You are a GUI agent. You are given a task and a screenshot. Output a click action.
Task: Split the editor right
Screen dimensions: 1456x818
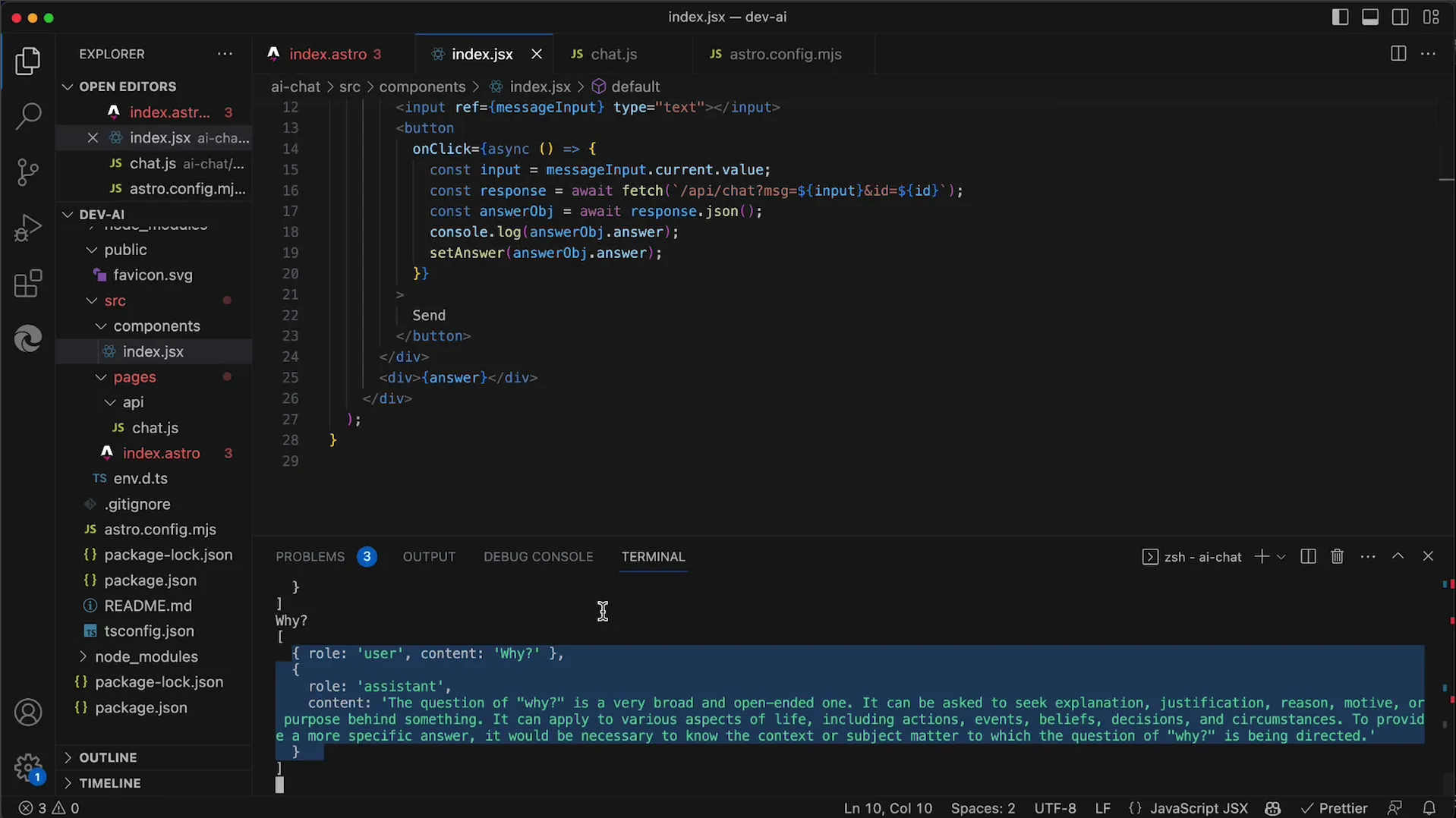pos(1398,54)
